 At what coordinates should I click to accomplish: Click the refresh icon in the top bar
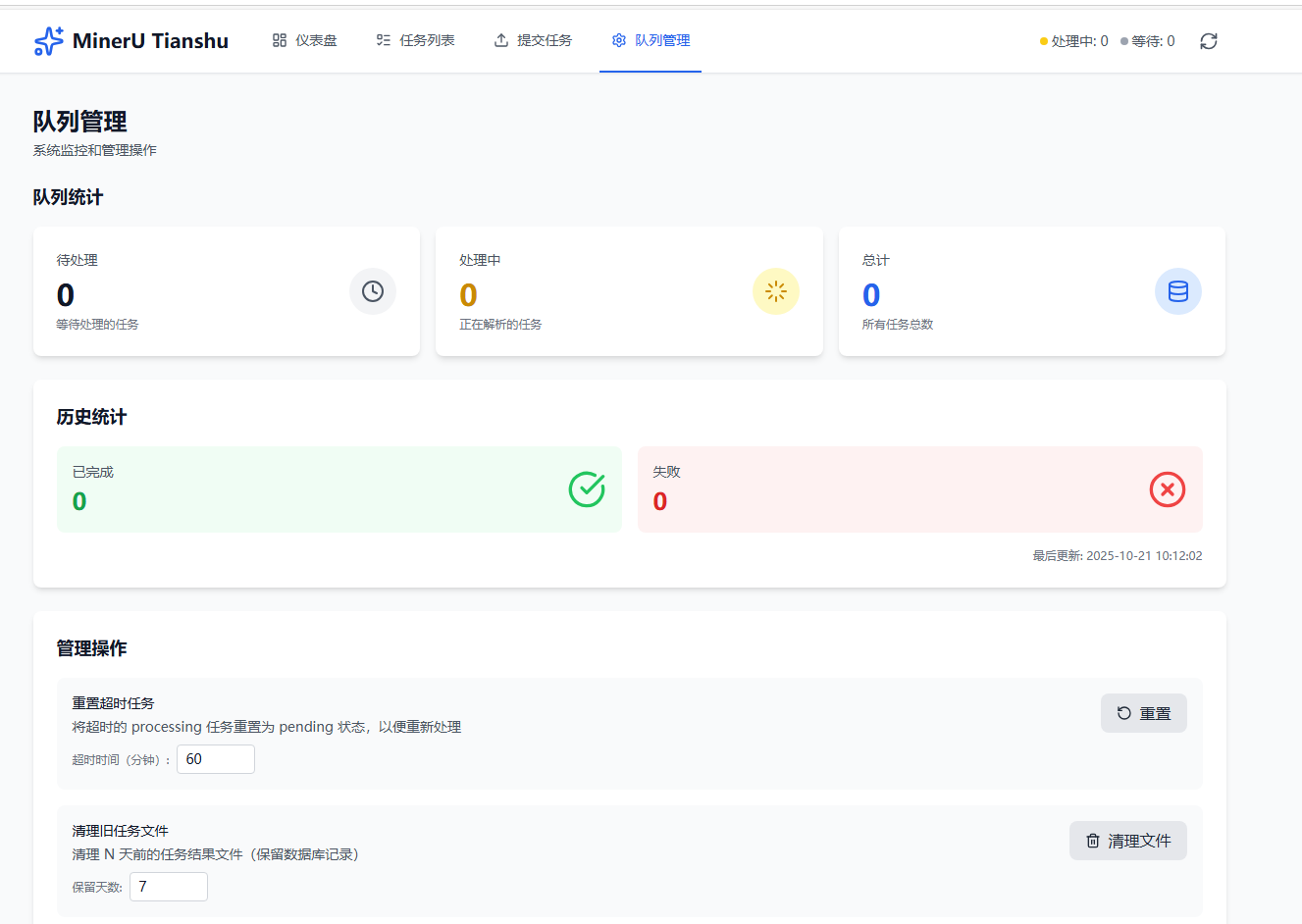(1208, 40)
